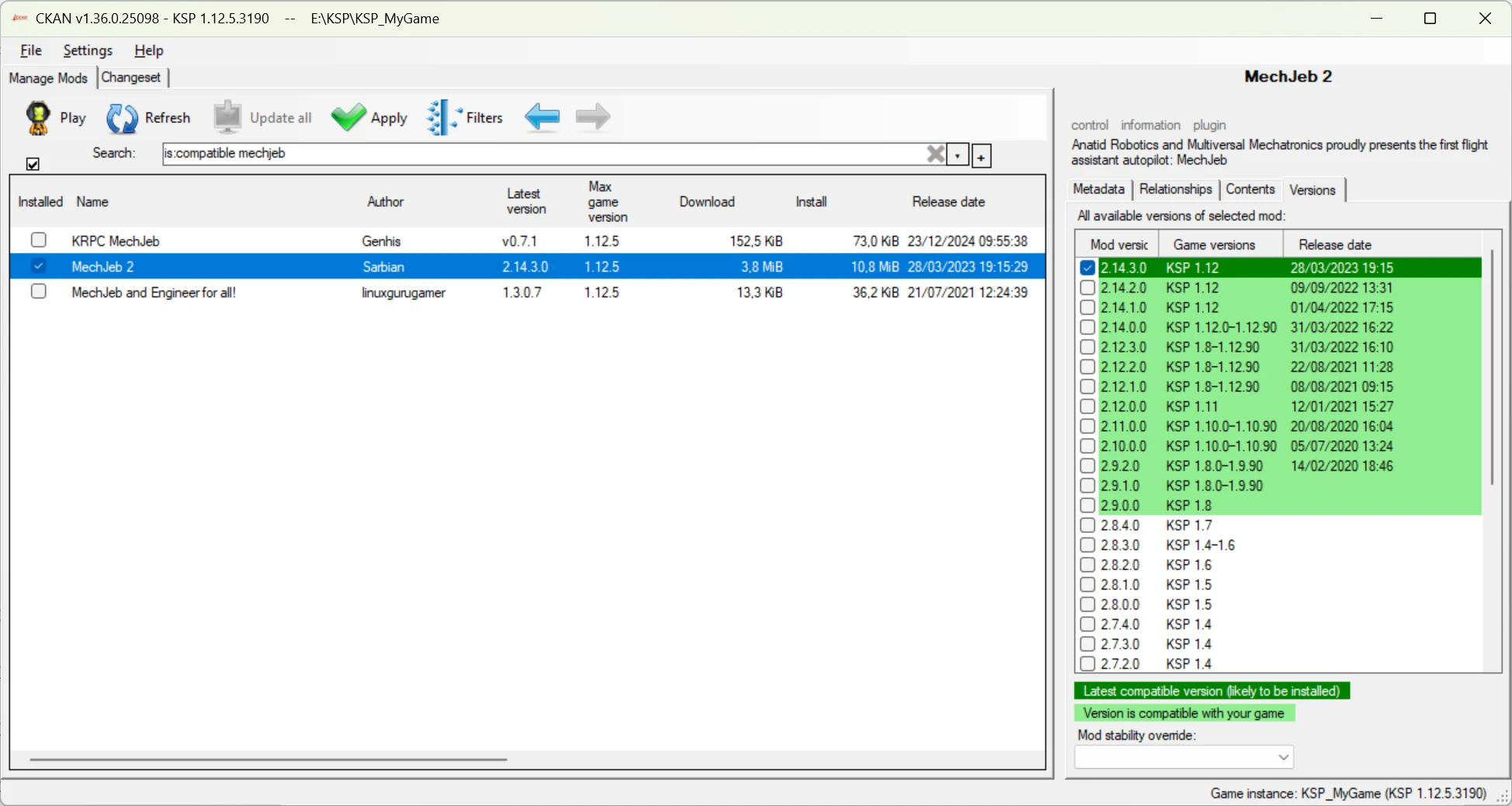Image resolution: width=1512 pixels, height=806 pixels.
Task: Select the KRPC MechJeb row name
Action: 116,241
